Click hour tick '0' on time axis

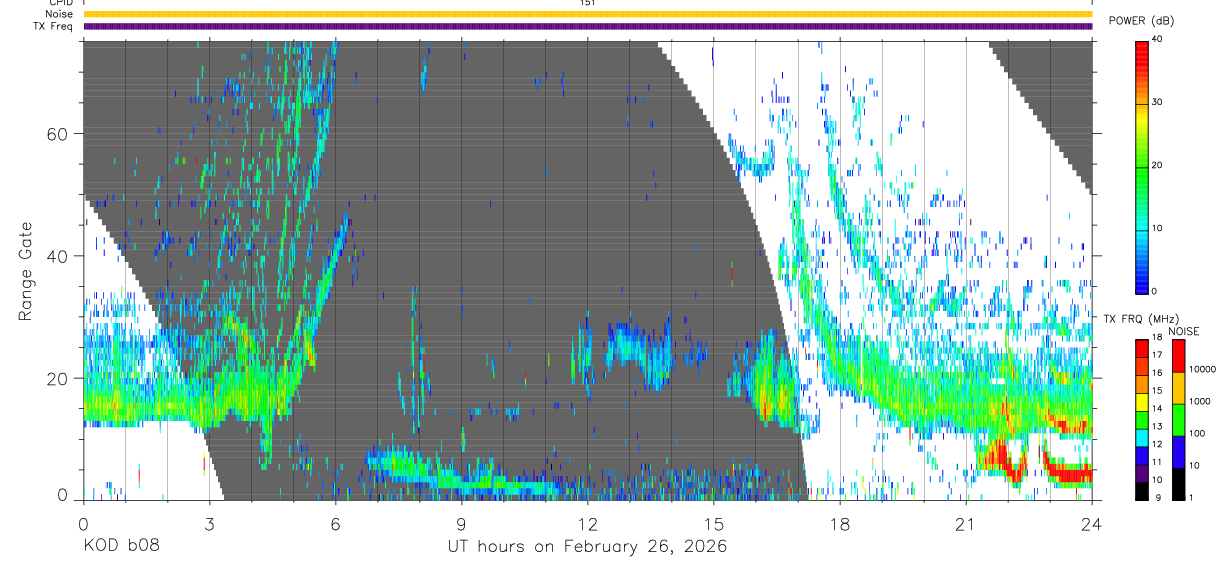(83, 524)
